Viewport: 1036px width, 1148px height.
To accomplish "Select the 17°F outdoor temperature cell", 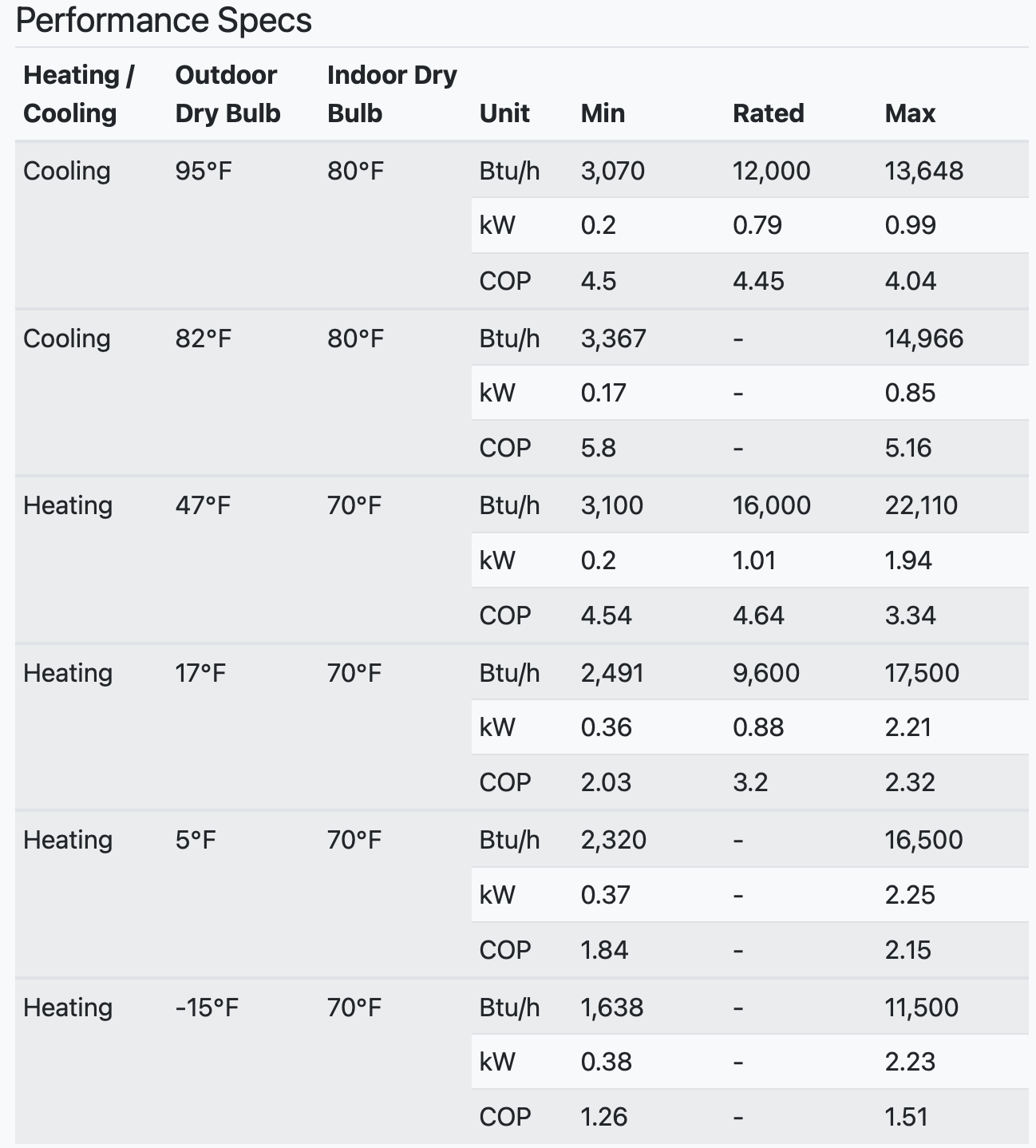I will tap(200, 673).
